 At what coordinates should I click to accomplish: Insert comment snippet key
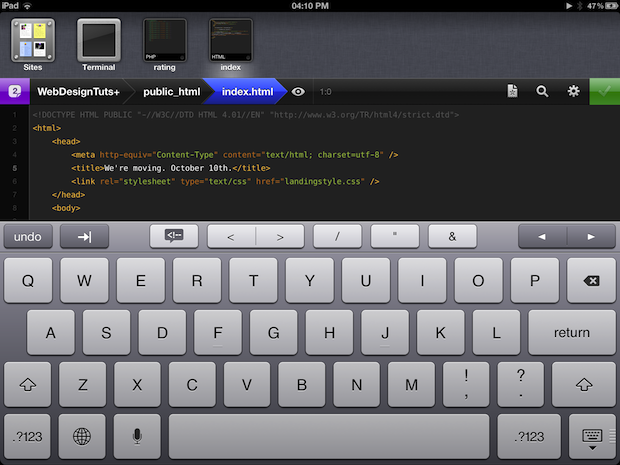pos(174,236)
